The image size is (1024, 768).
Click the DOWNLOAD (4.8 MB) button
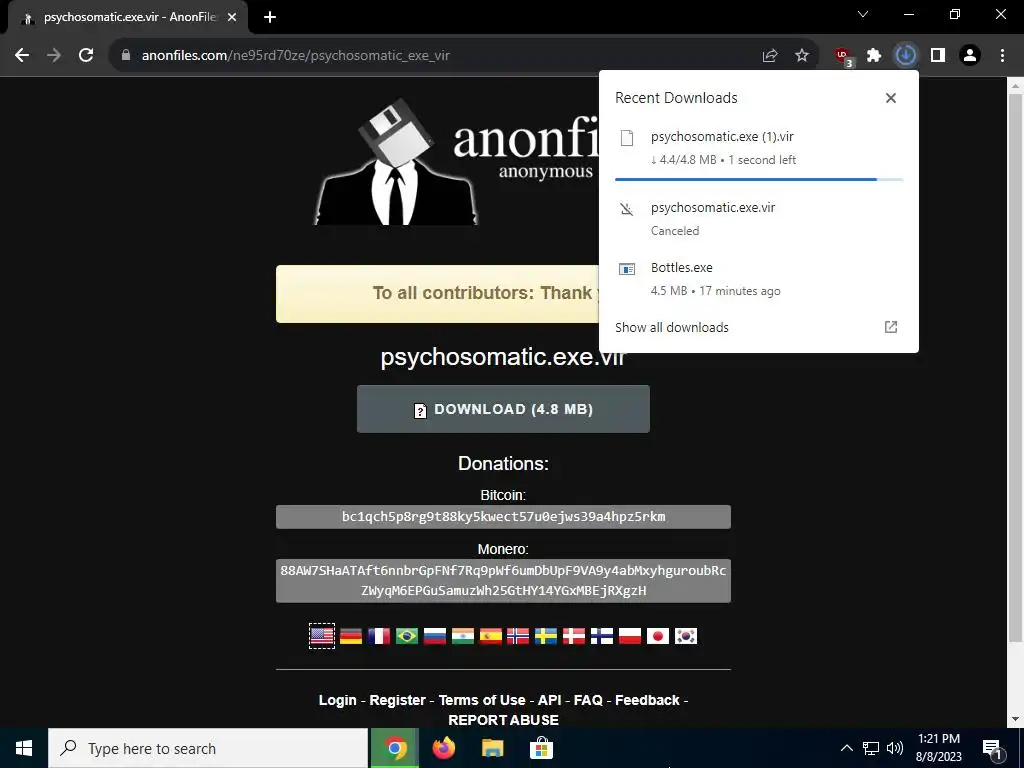[503, 409]
